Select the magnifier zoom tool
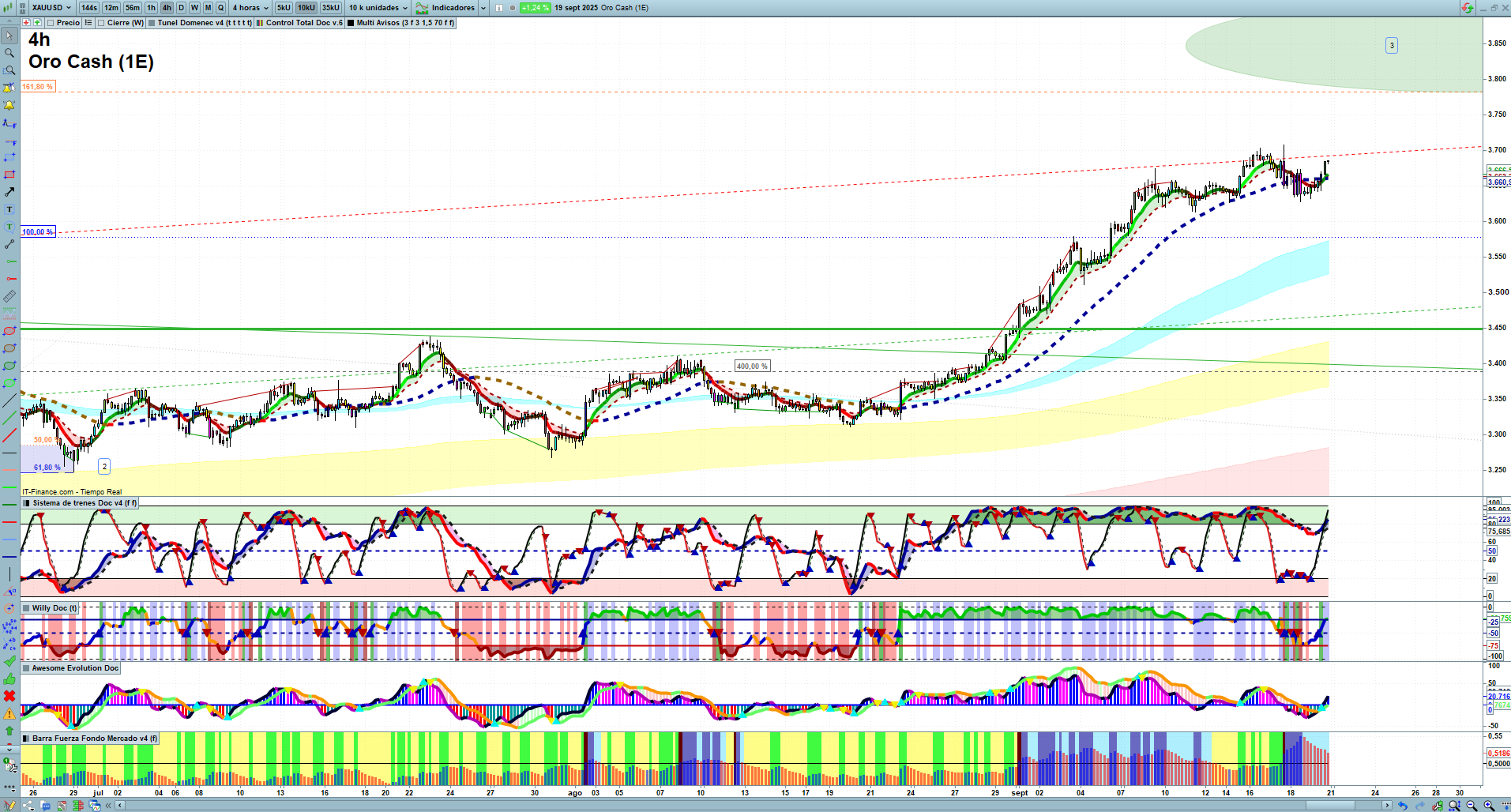1511x812 pixels. click(x=9, y=53)
